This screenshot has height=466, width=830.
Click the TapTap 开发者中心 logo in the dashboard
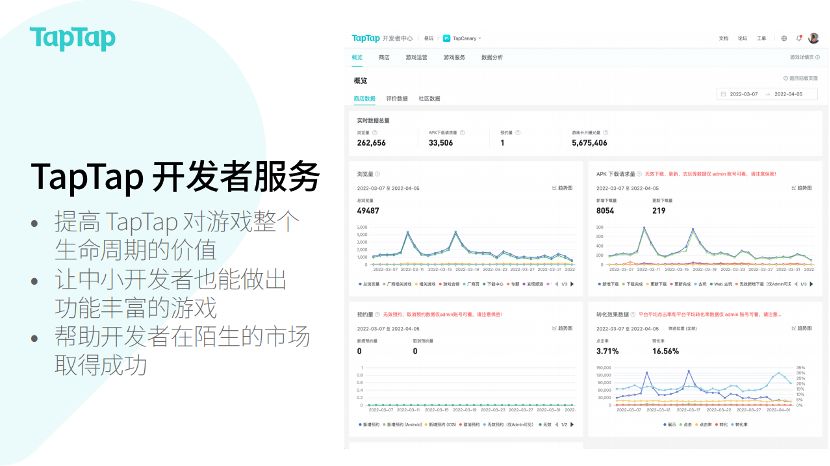(382, 38)
